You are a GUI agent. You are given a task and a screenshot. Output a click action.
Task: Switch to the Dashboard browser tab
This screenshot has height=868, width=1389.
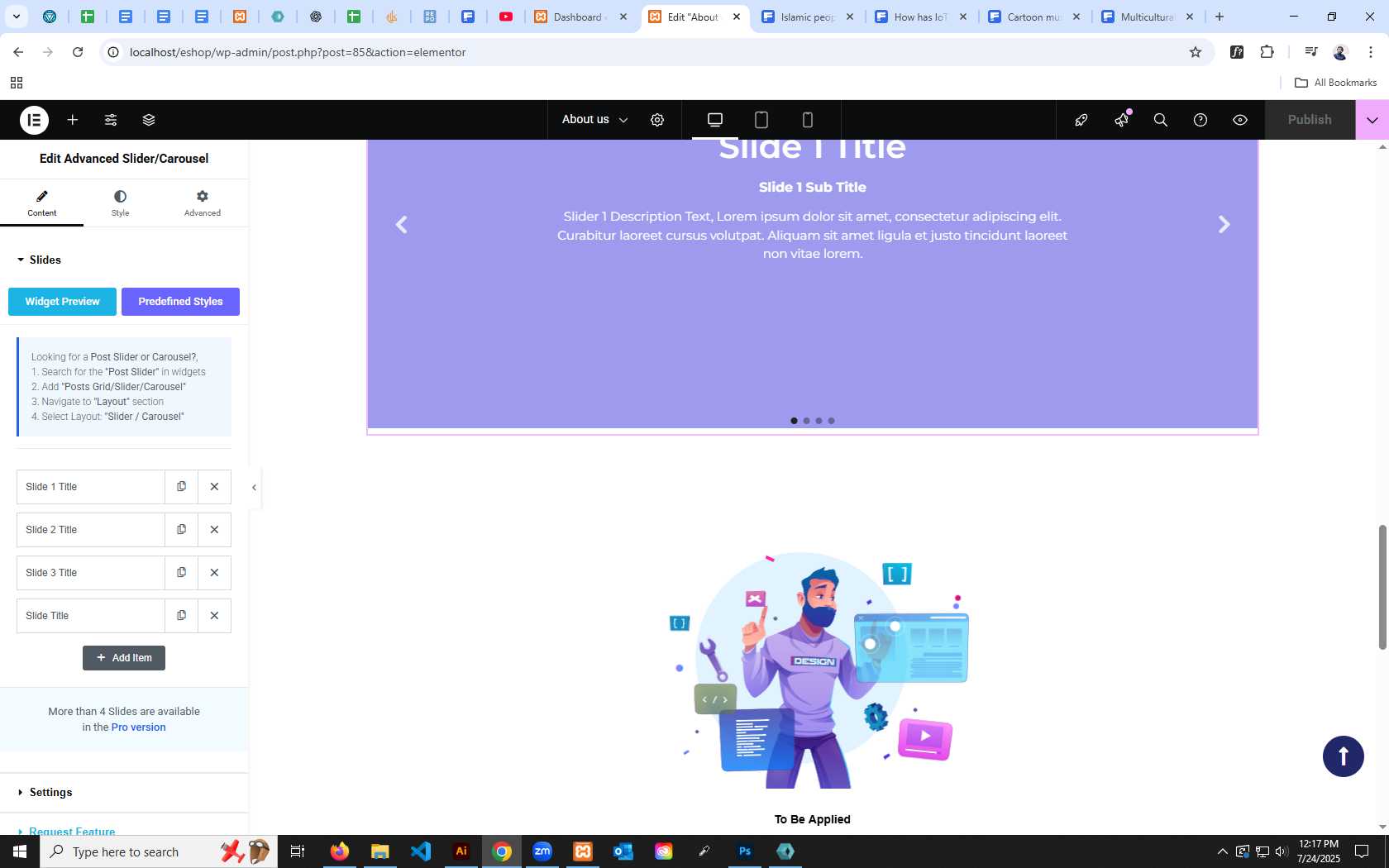coord(580,17)
